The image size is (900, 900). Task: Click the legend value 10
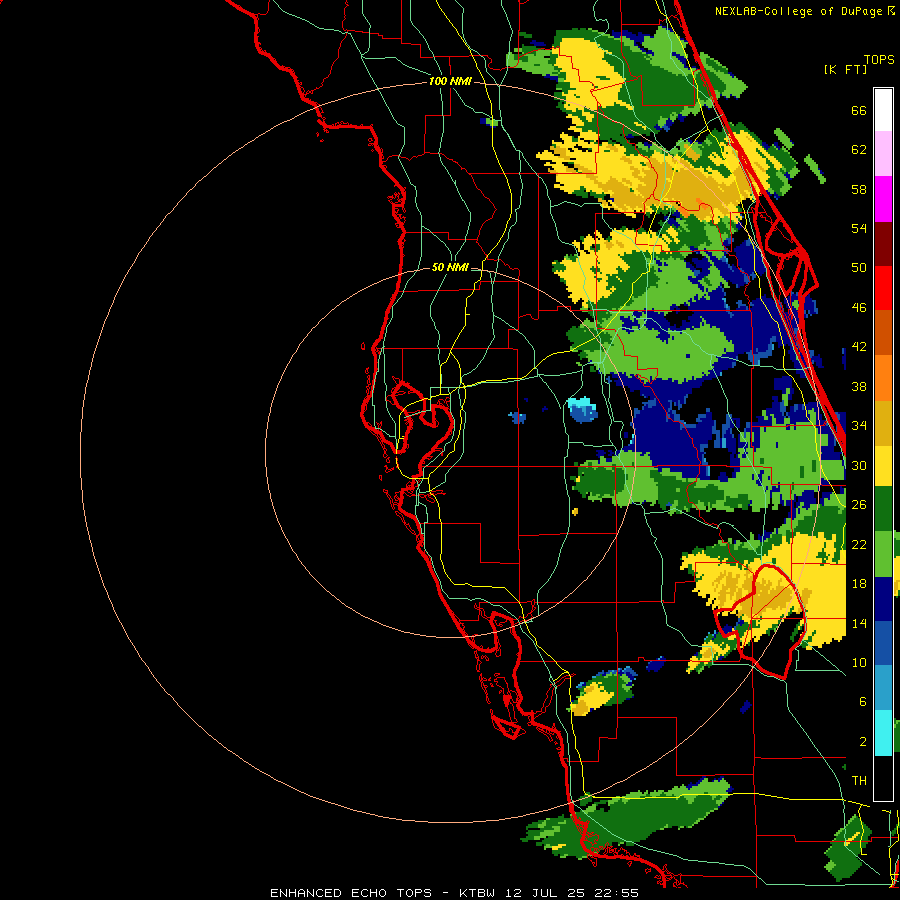pyautogui.click(x=859, y=662)
